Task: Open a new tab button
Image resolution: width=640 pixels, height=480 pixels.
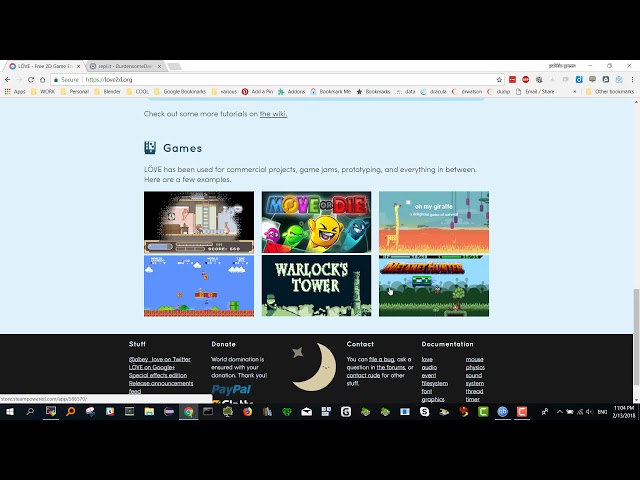Action: 174,66
